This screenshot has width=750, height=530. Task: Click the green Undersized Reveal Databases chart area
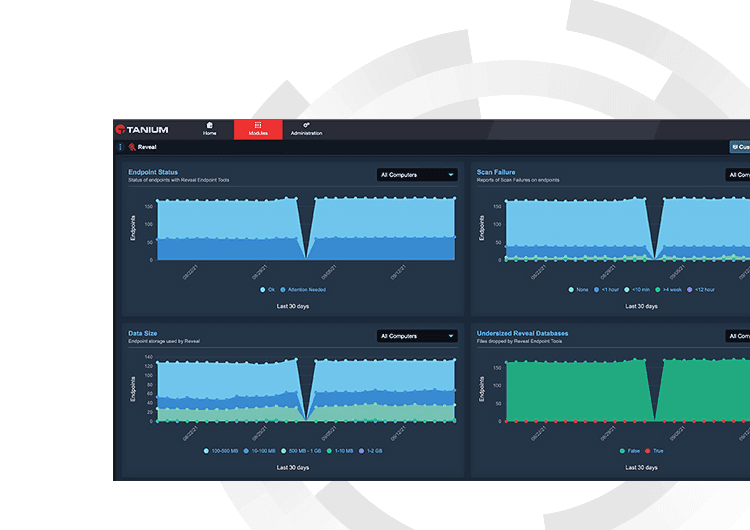pyautogui.click(x=574, y=392)
